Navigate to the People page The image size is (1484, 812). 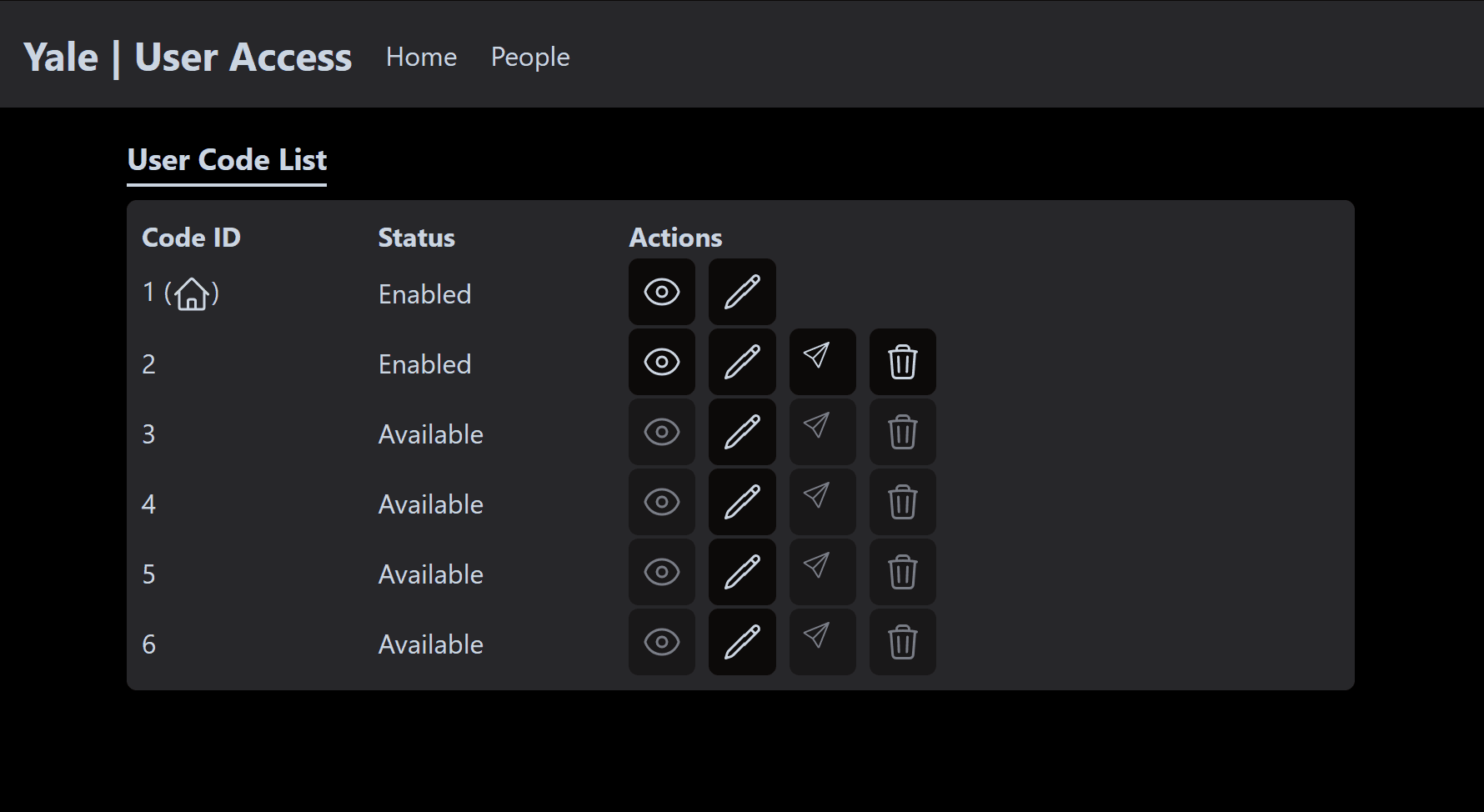click(x=529, y=57)
